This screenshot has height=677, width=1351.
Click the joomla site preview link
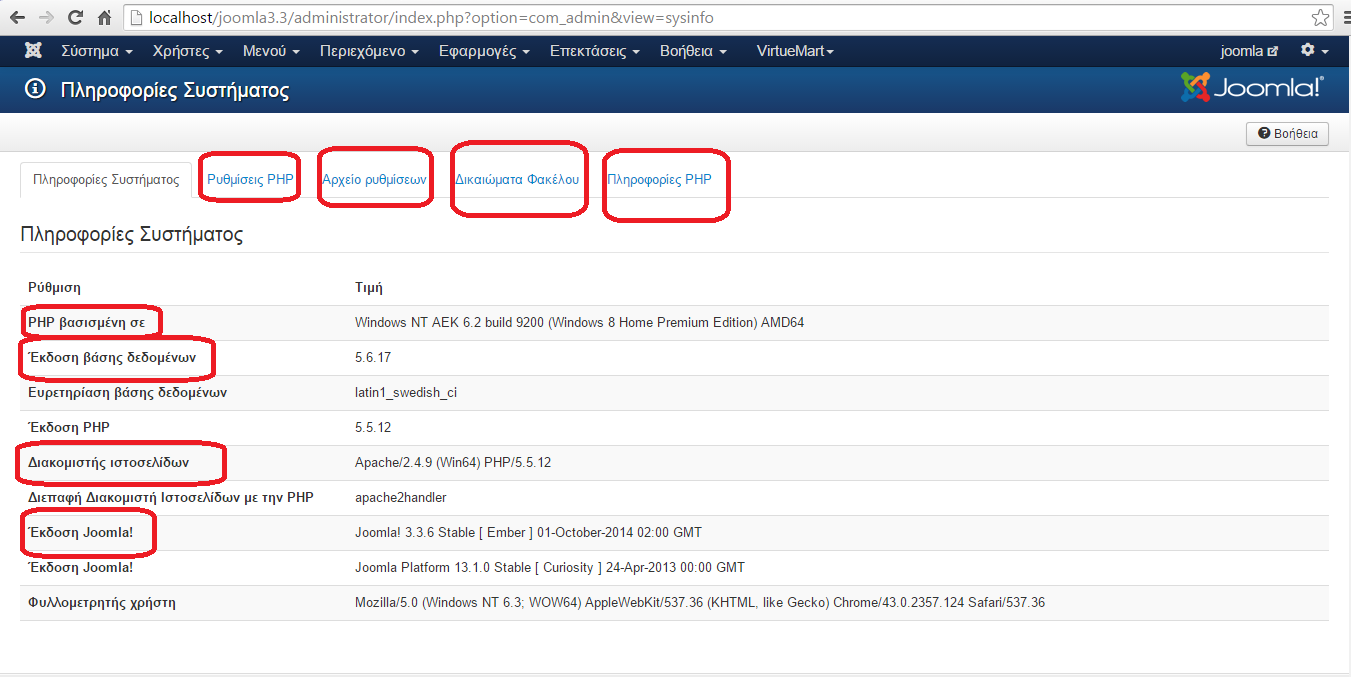(x=1249, y=51)
